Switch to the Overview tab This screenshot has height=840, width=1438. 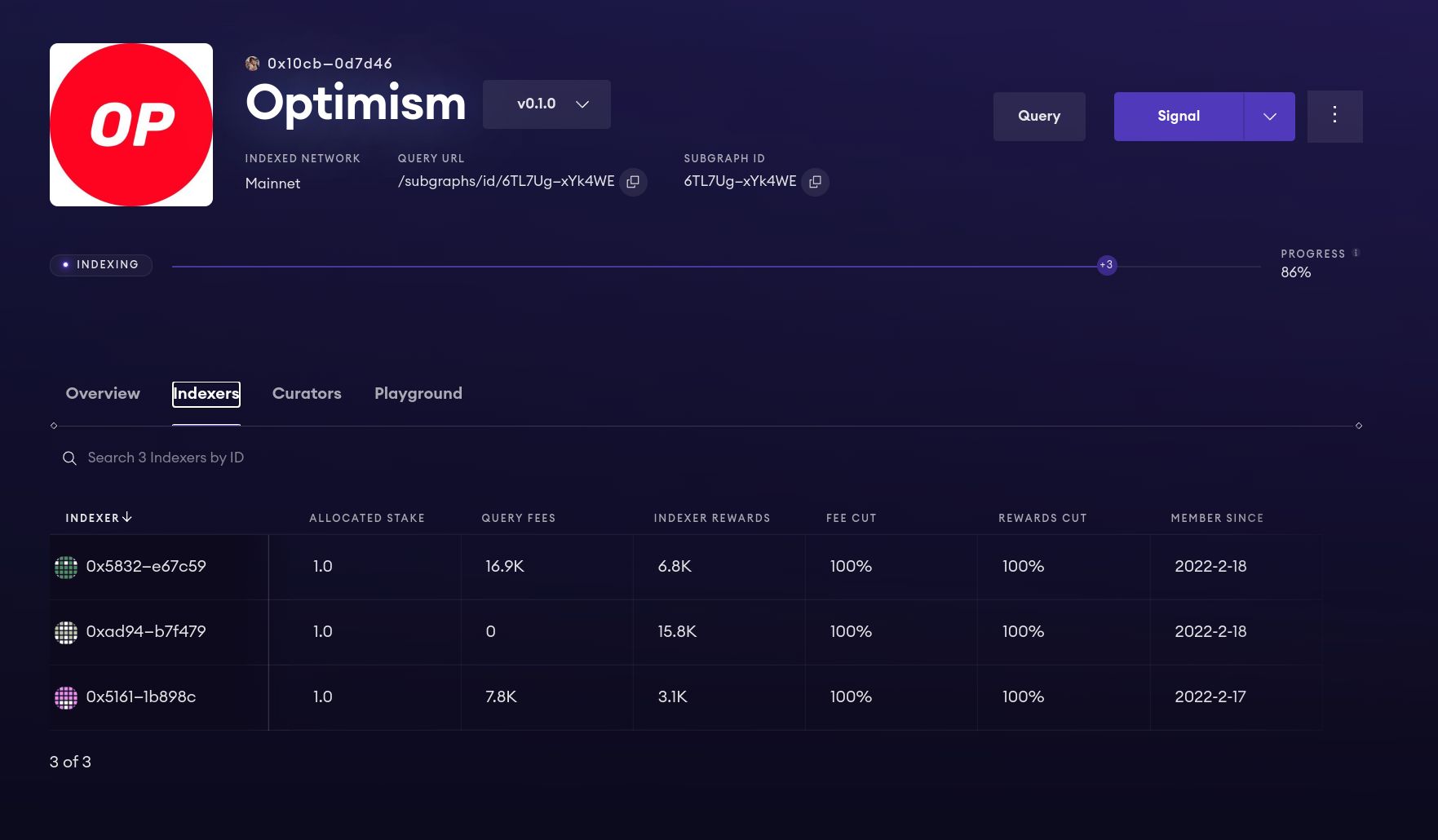coord(103,394)
